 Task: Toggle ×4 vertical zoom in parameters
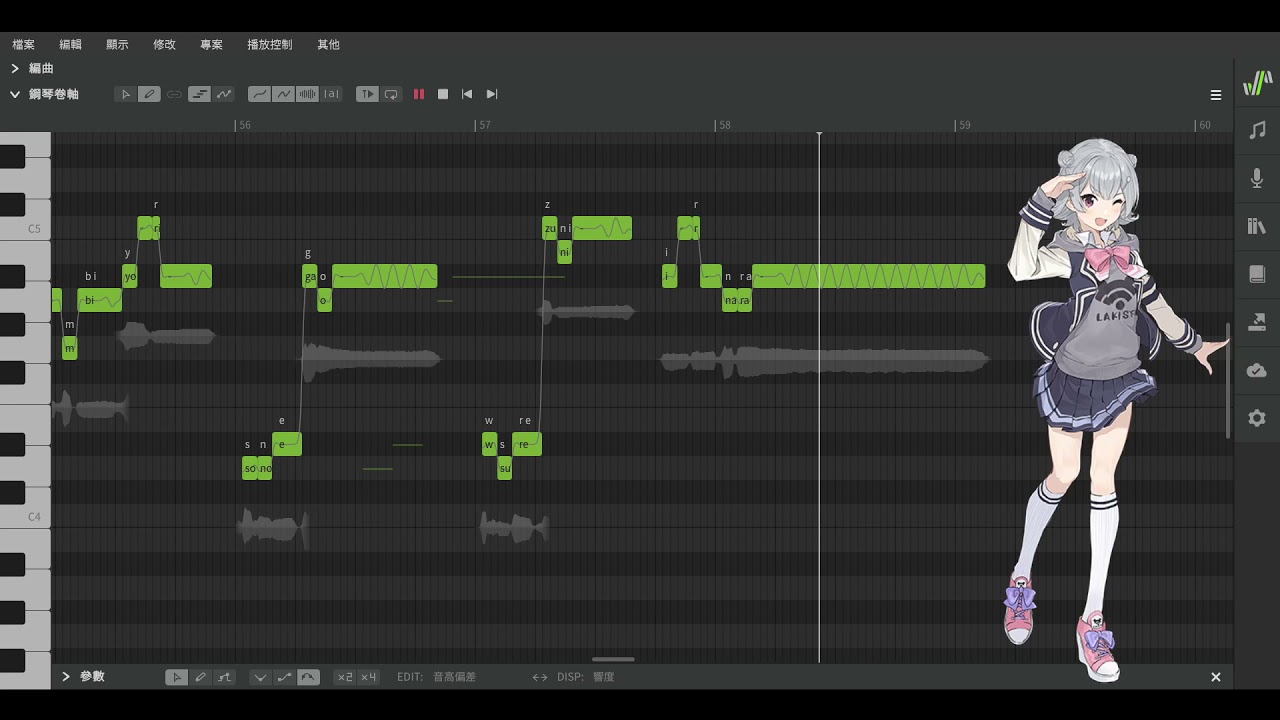coord(368,677)
